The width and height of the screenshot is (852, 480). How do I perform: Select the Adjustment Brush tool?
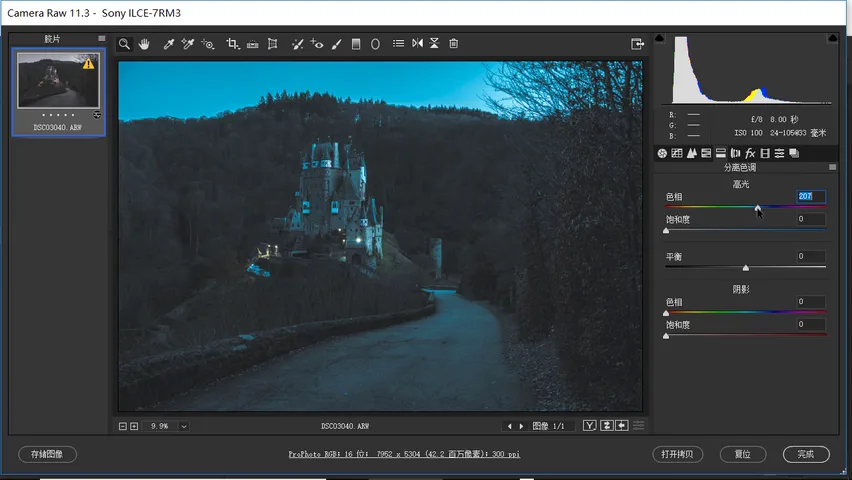[x=336, y=44]
